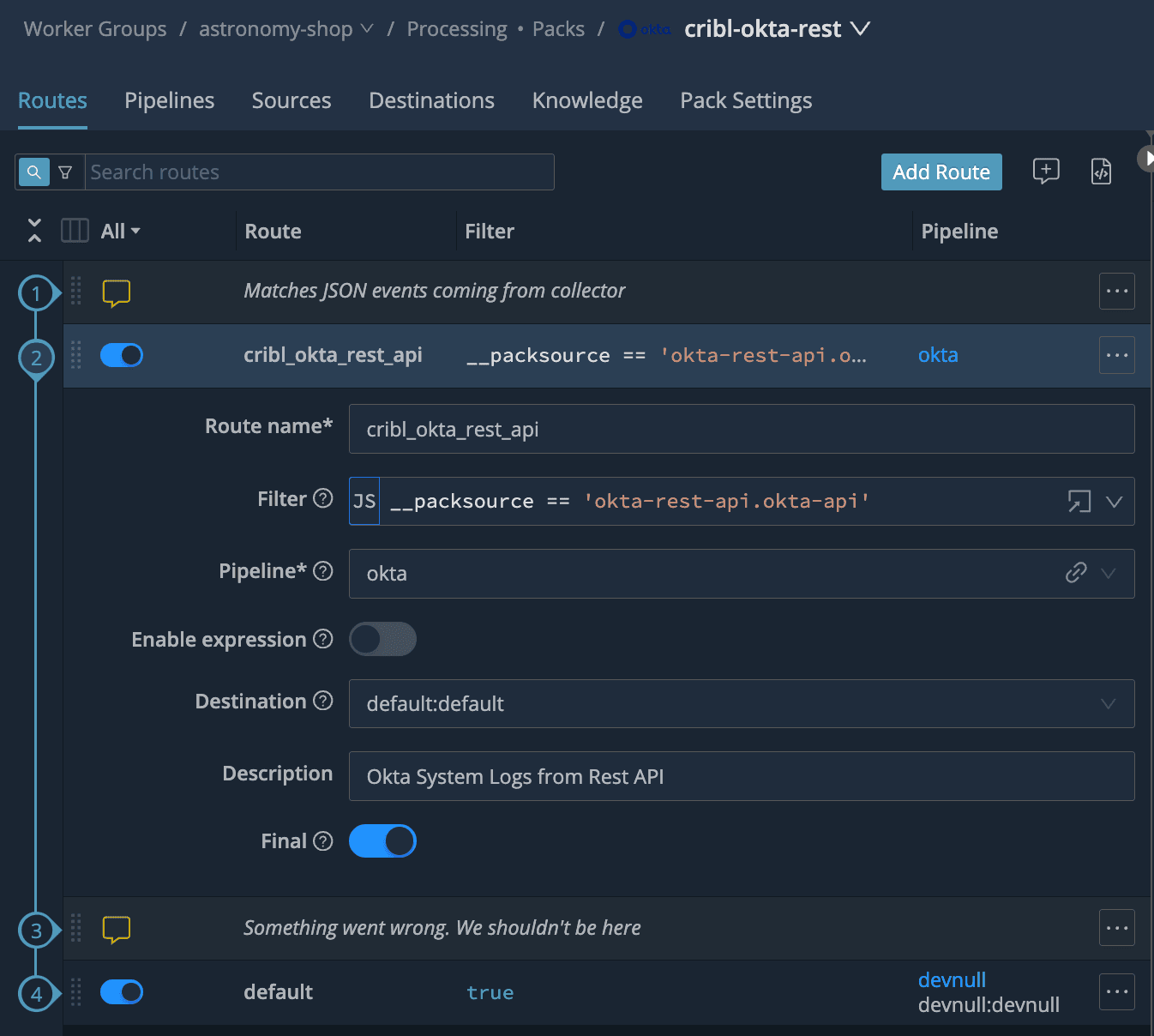Click the column layout icon beside All
This screenshot has height=1036, width=1154.
[x=75, y=231]
